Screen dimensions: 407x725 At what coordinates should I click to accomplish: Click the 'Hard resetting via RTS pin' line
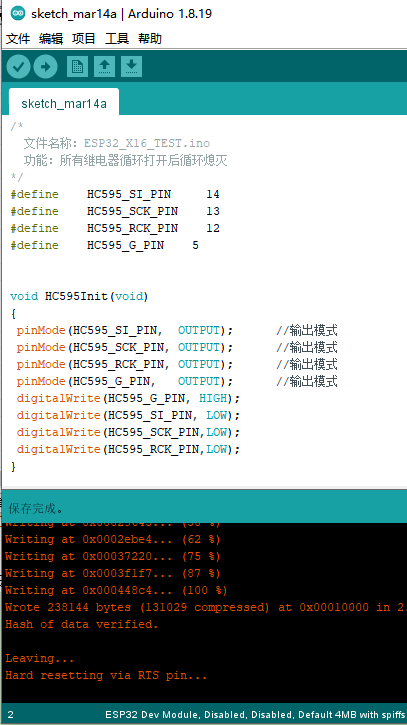pyautogui.click(x=106, y=675)
